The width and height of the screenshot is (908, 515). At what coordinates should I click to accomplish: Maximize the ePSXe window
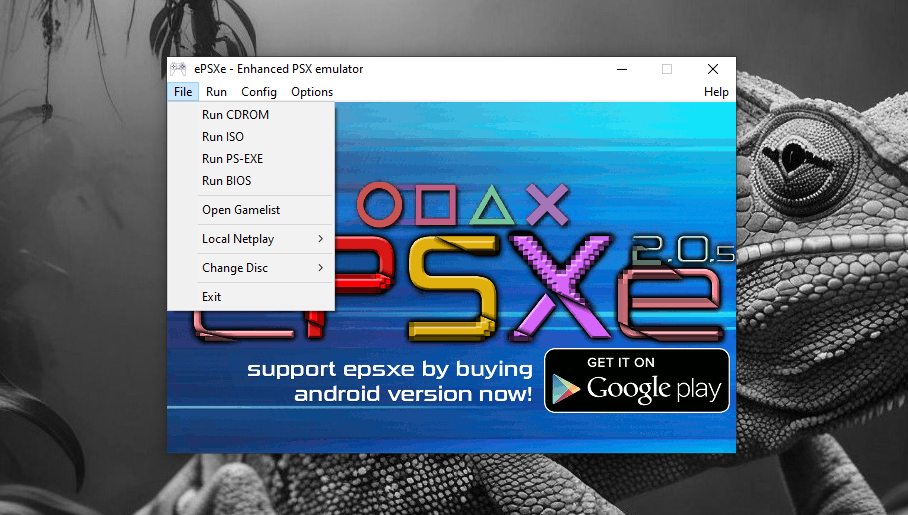[x=667, y=69]
